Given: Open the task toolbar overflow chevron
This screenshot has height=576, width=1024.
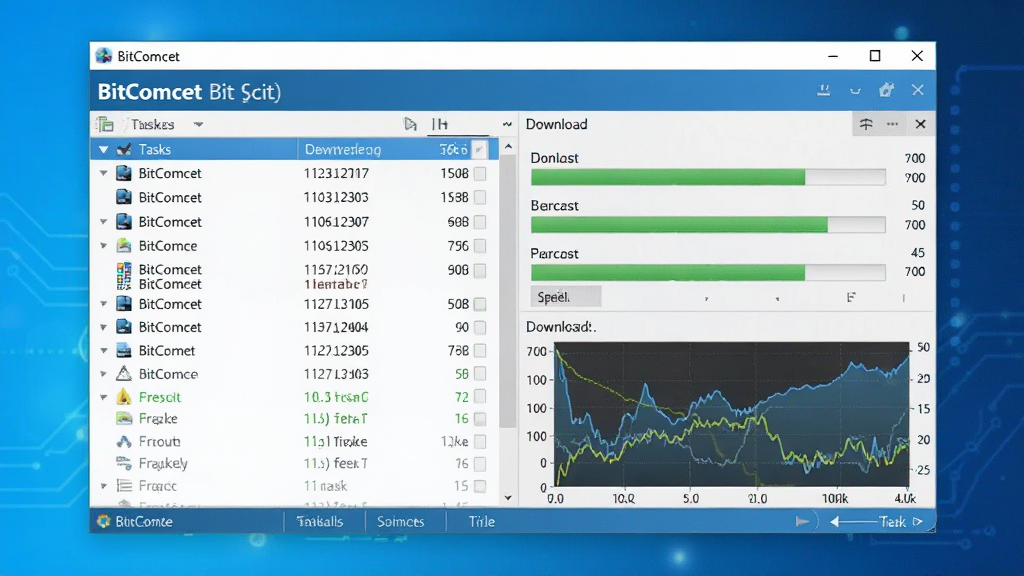Looking at the screenshot, I should point(507,124).
